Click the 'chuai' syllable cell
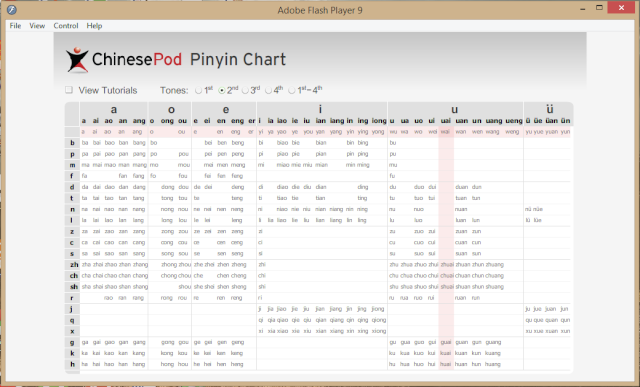This screenshot has height=387, width=640. coord(447,276)
